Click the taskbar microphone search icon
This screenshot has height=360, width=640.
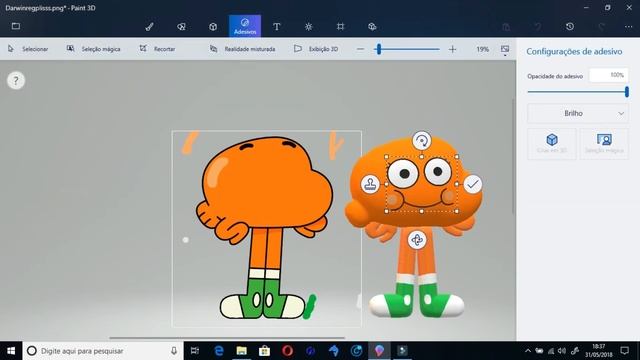click(x=174, y=351)
